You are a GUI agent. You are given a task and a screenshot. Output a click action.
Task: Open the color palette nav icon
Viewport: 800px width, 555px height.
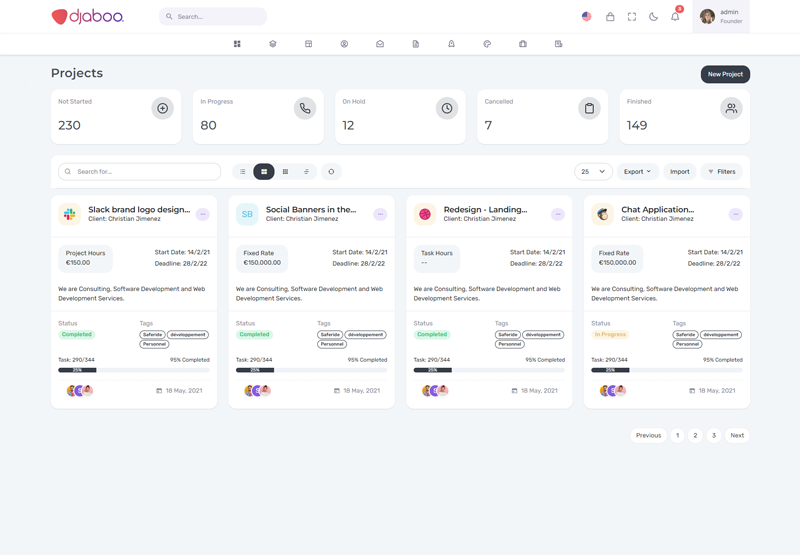487,44
